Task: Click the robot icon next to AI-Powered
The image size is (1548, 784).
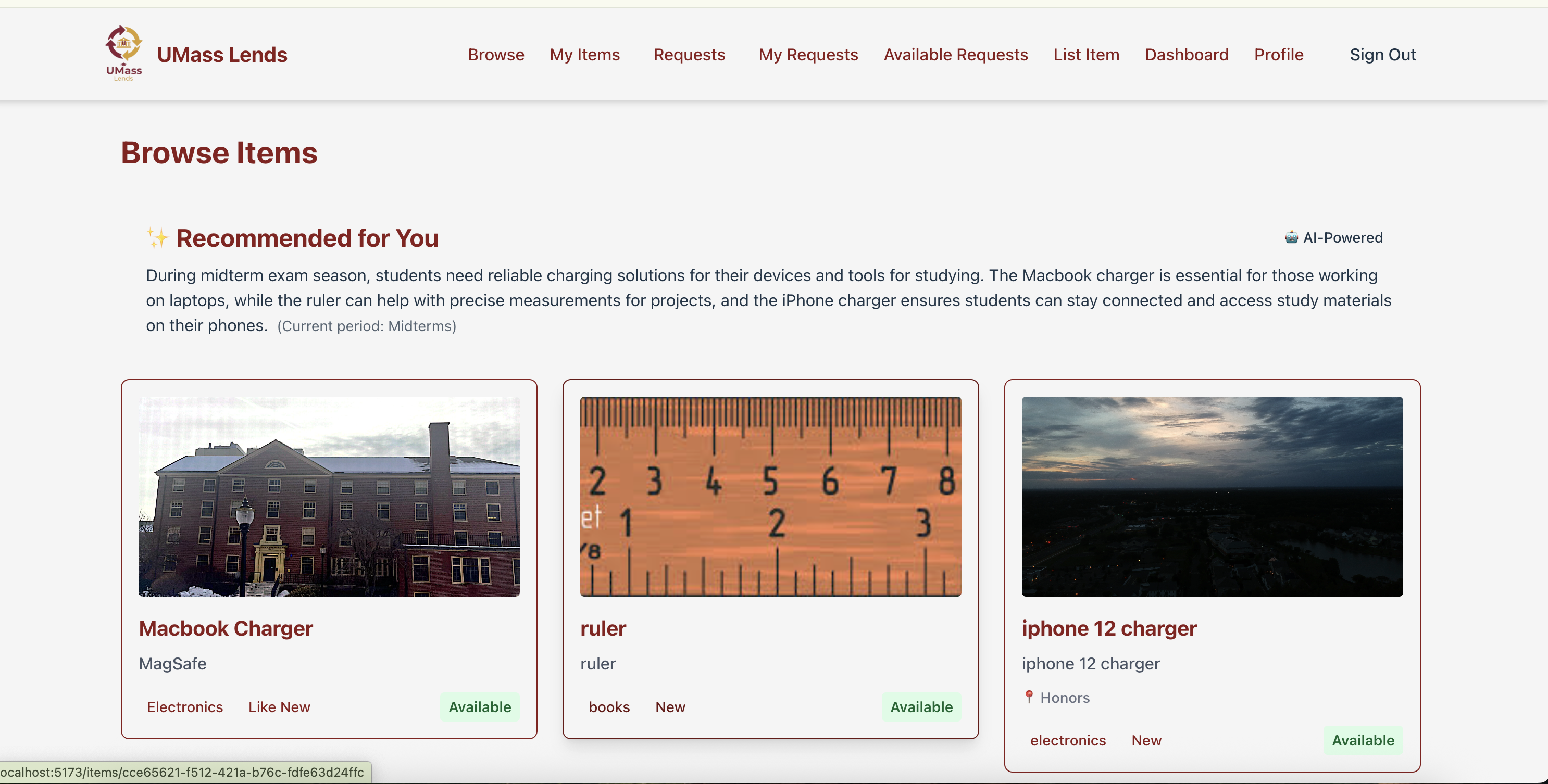Action: pyautogui.click(x=1291, y=237)
